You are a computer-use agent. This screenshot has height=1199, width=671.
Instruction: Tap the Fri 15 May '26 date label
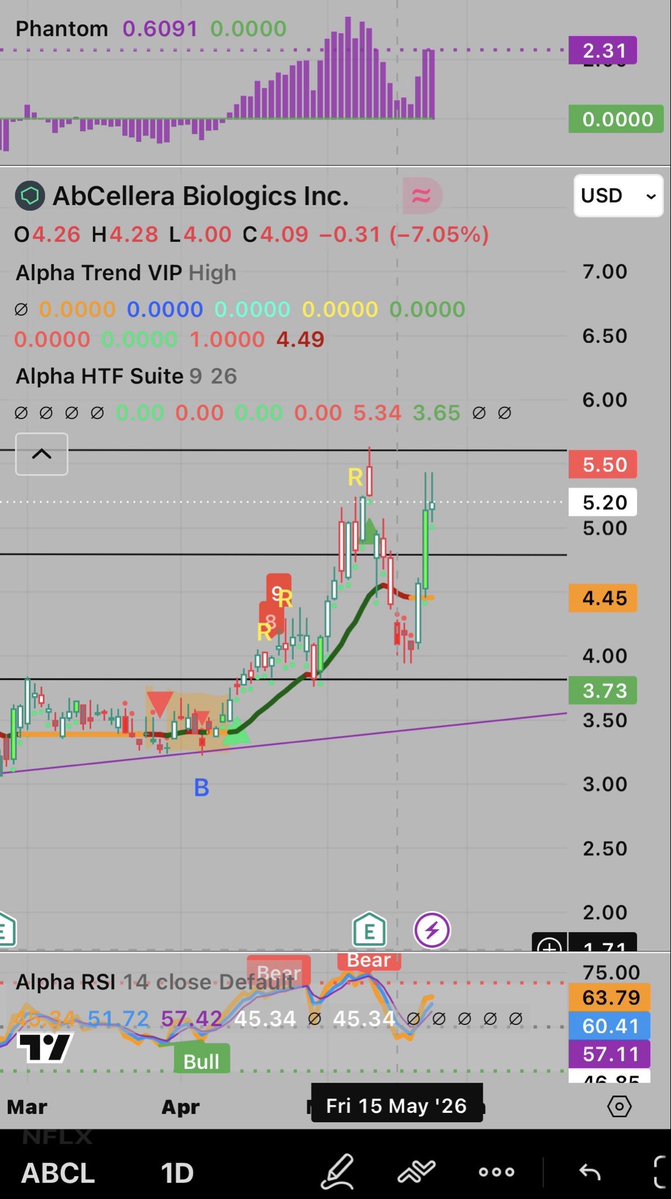pos(397,1106)
